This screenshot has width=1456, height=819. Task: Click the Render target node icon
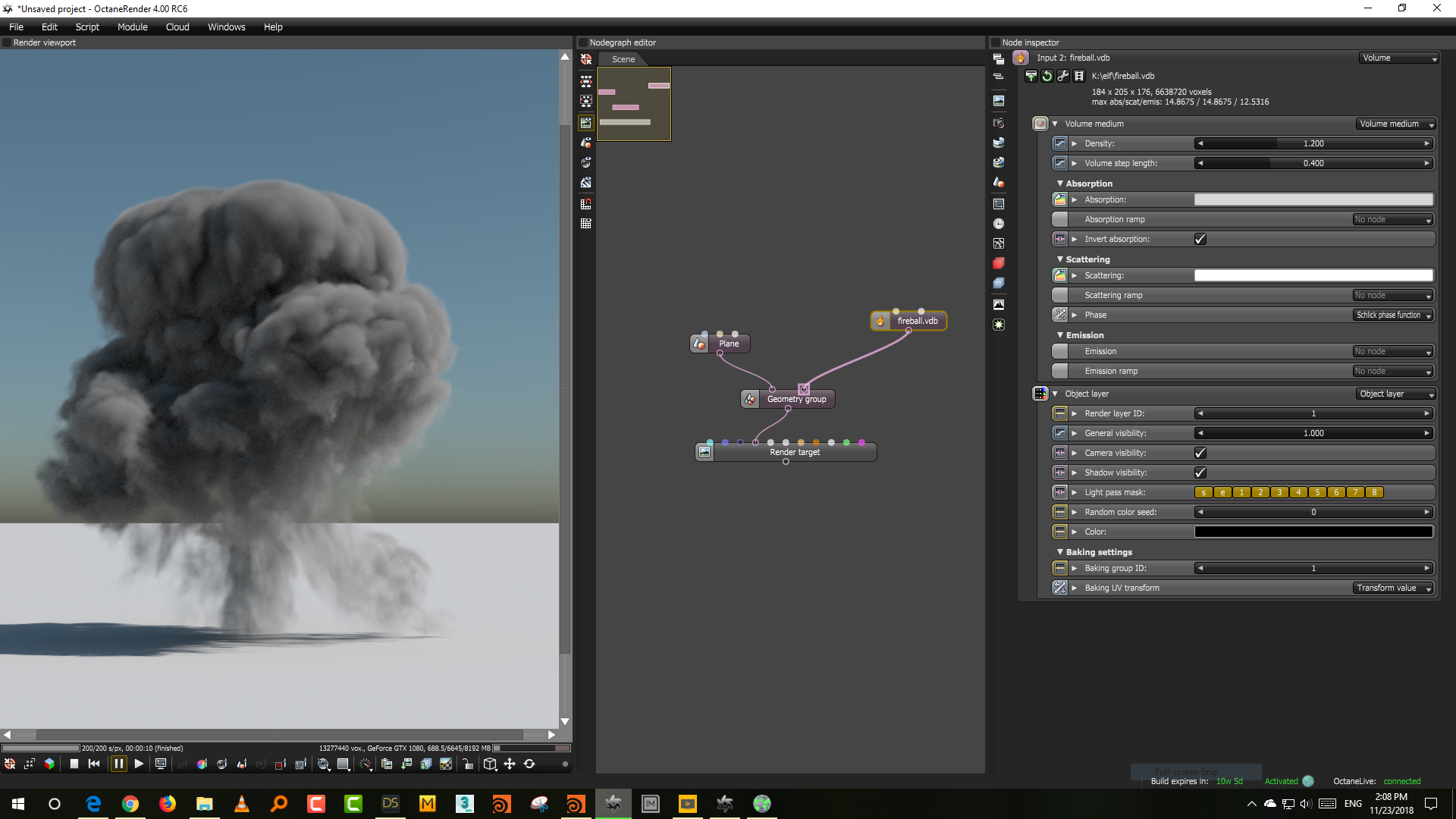point(704,453)
